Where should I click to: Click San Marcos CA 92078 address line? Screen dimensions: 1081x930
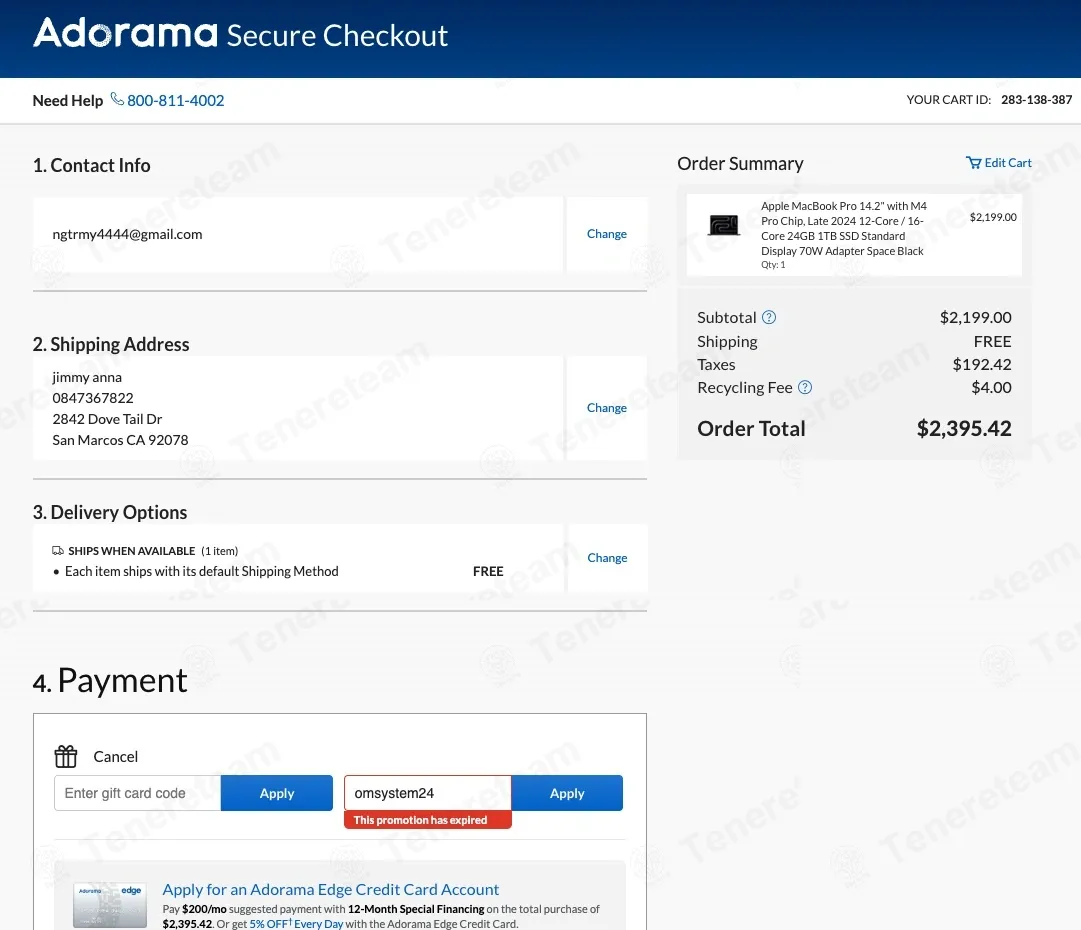click(121, 440)
